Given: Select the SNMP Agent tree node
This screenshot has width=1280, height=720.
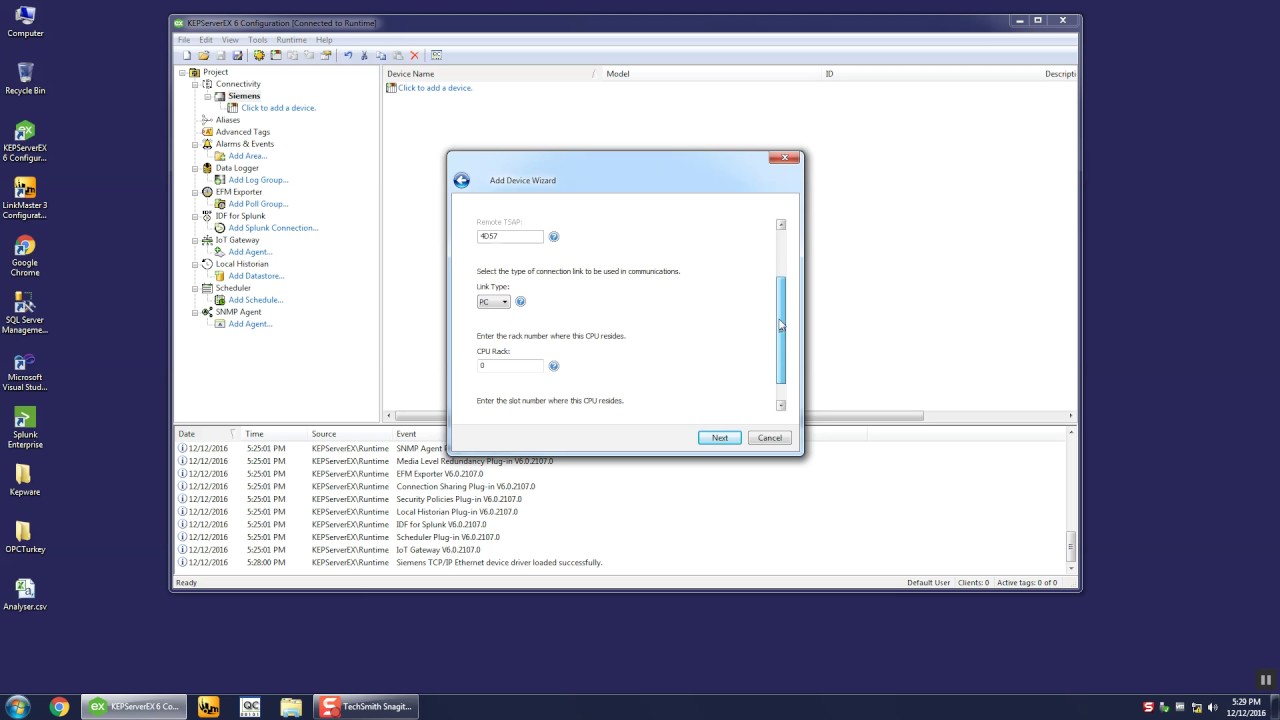Looking at the screenshot, I should click(x=238, y=312).
